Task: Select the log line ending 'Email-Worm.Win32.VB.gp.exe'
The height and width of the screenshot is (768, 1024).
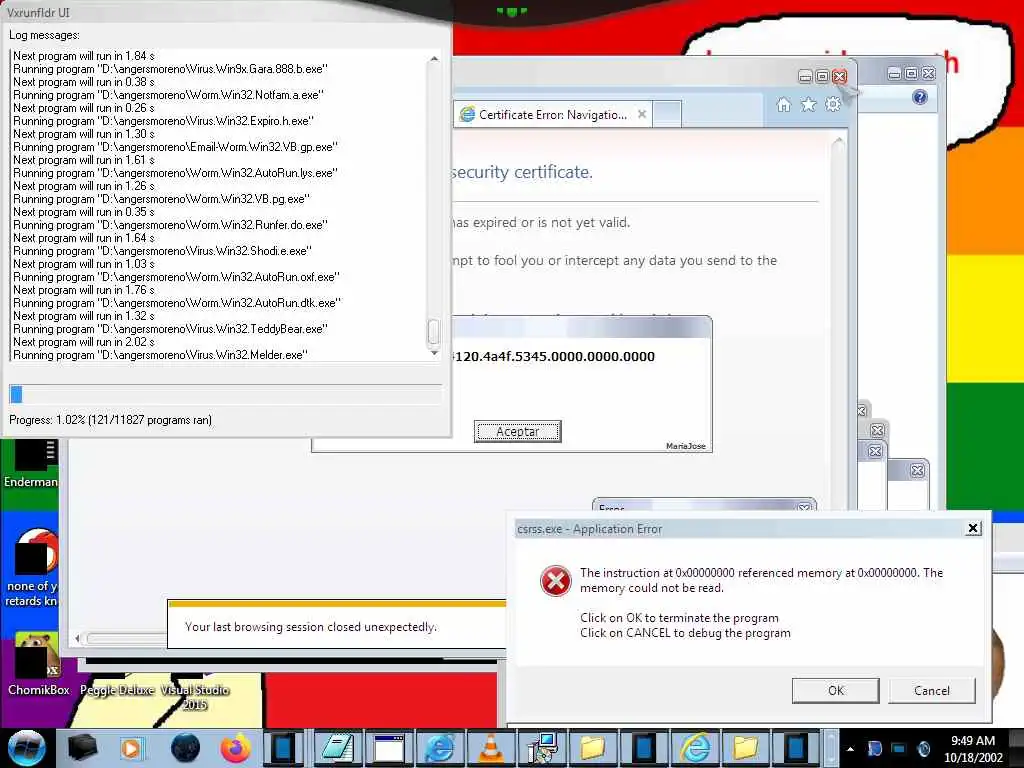Action: click(x=176, y=147)
